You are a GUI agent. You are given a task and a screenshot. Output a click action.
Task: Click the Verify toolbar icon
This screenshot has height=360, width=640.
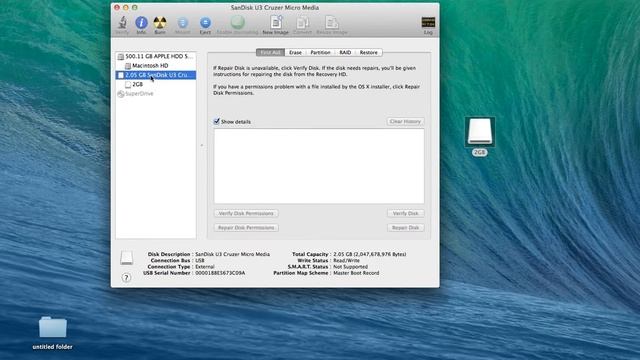(122, 24)
